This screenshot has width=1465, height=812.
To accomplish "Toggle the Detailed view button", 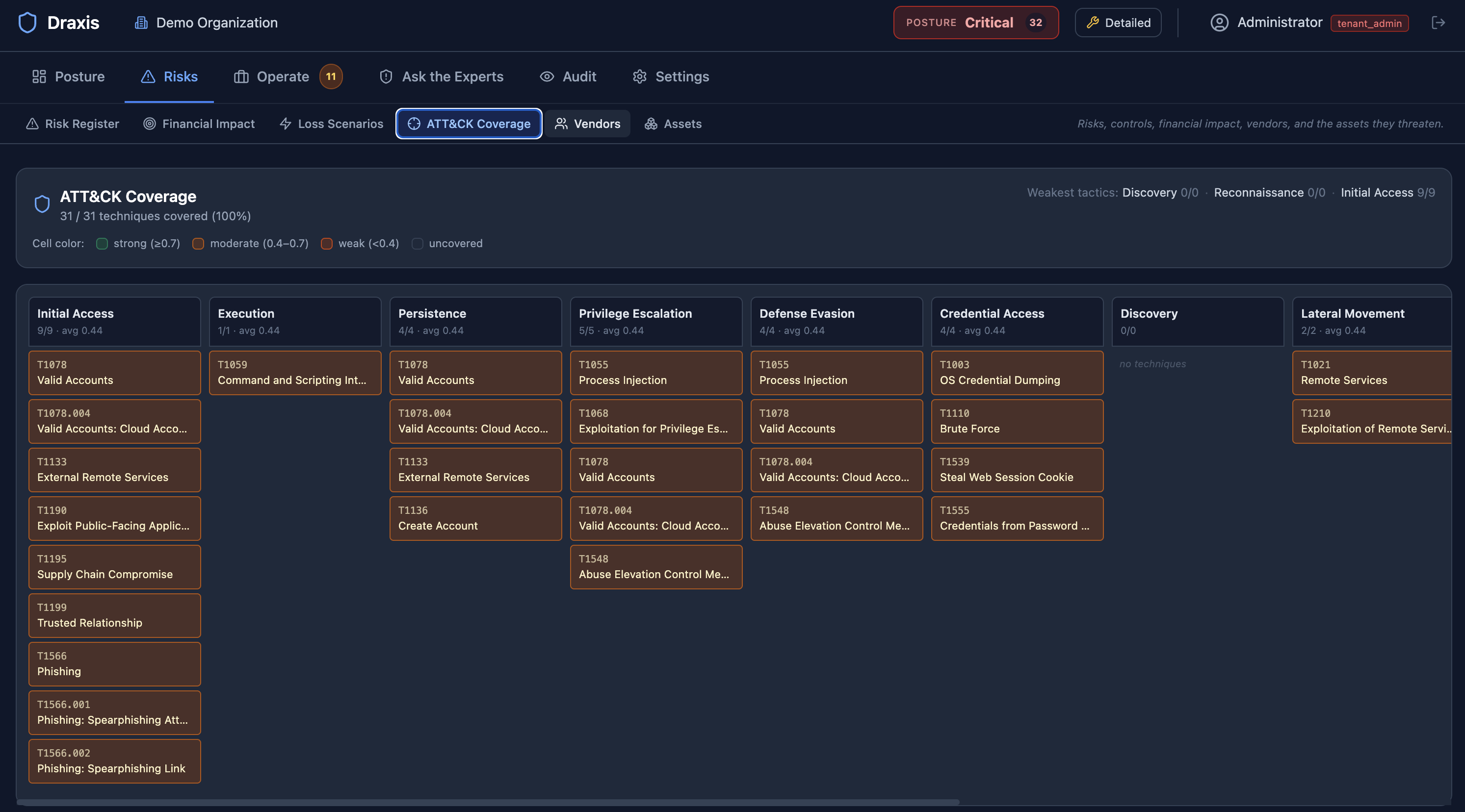I will pyautogui.click(x=1118, y=23).
